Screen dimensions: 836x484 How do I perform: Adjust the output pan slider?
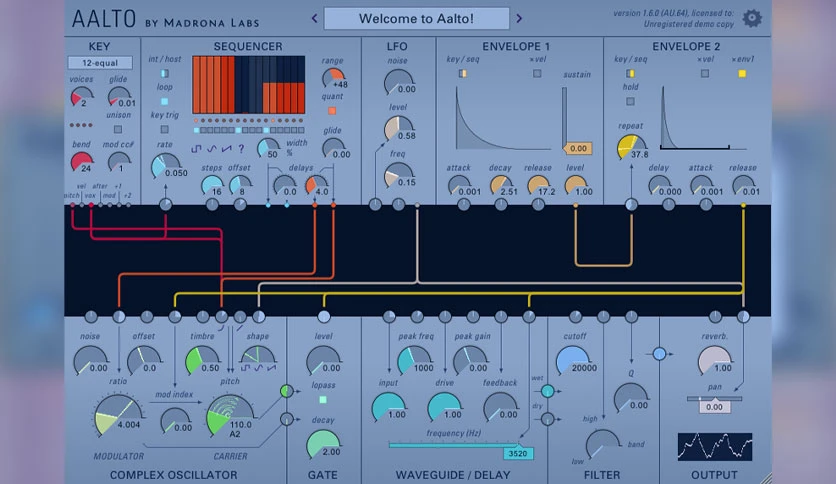click(714, 399)
